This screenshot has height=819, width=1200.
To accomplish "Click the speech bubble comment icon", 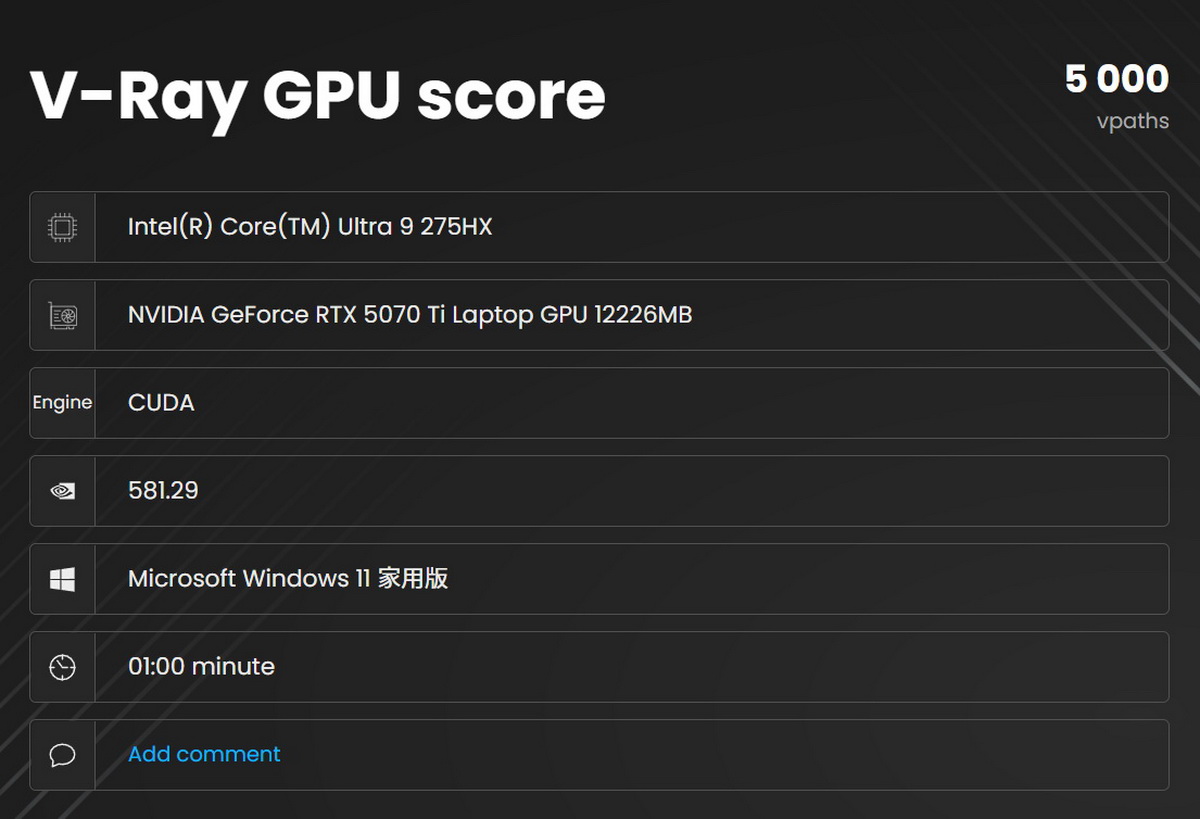I will tap(62, 755).
